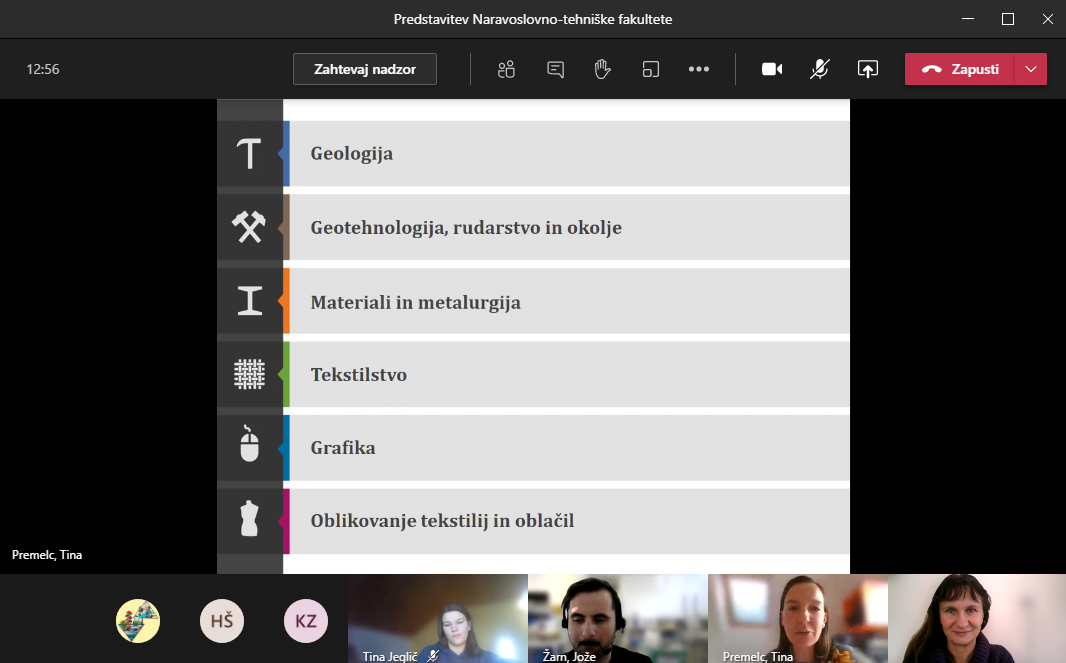1066x663 pixels.
Task: Select Premelc, Tina video tile
Action: tap(798, 618)
